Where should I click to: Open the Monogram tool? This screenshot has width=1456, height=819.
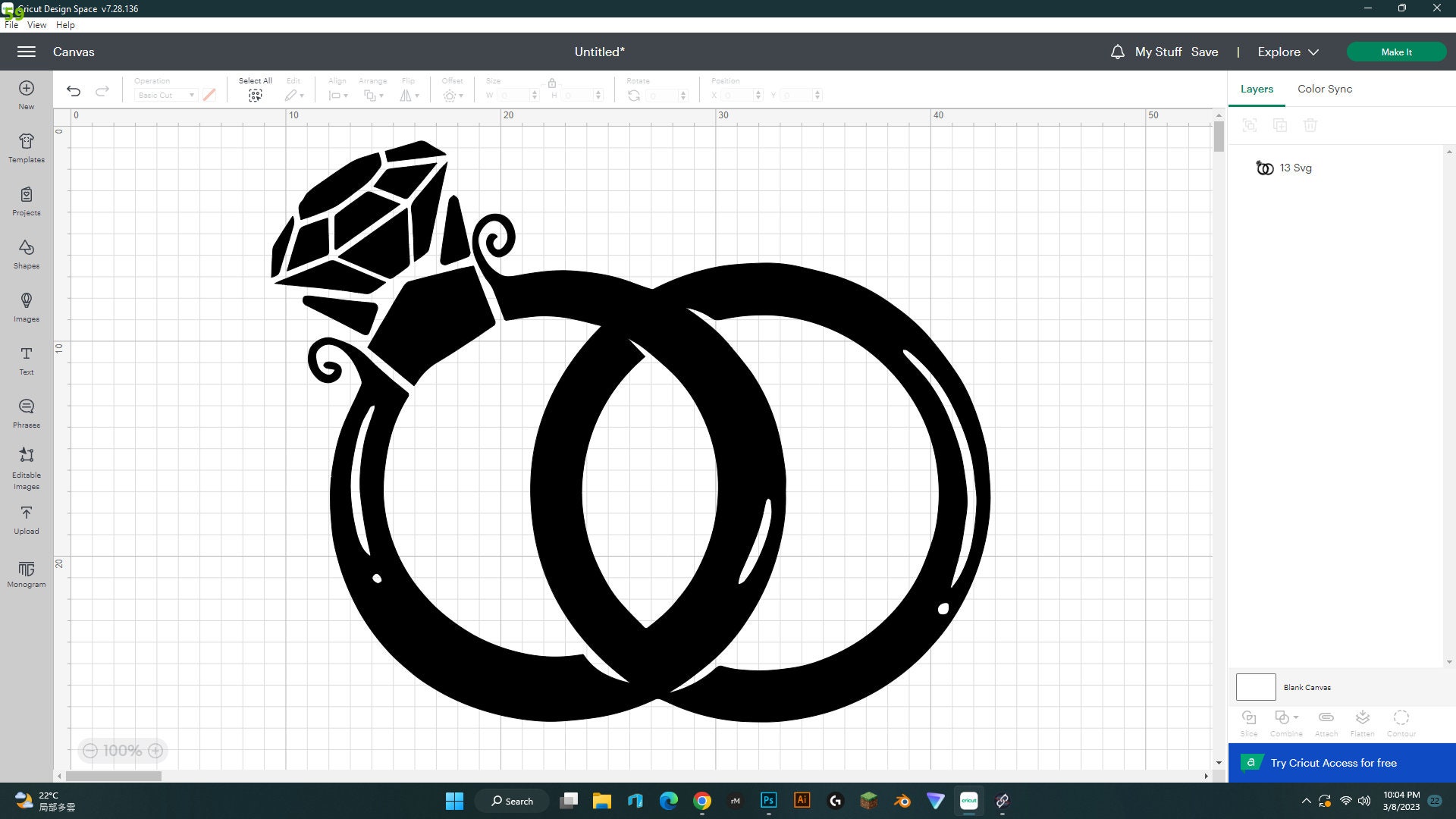[26, 573]
